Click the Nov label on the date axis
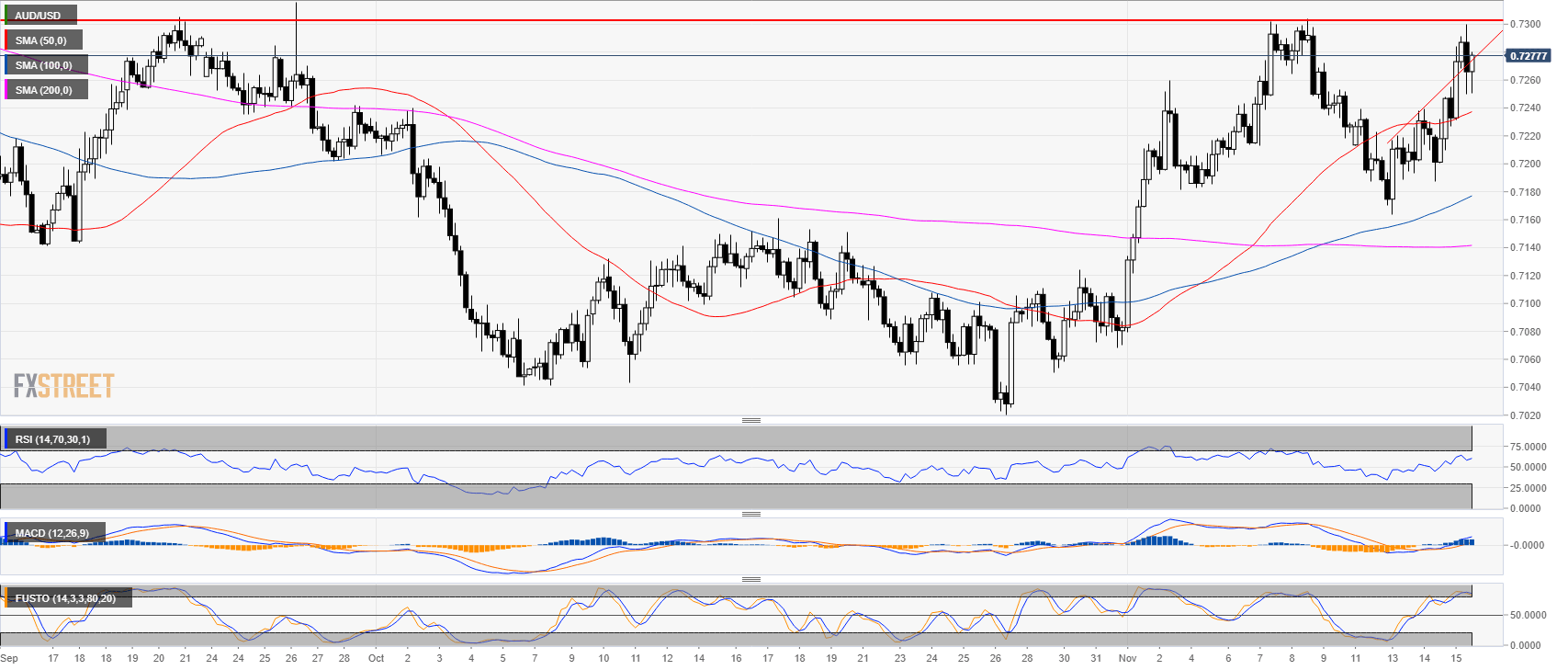The image size is (1568, 670). [x=1127, y=658]
